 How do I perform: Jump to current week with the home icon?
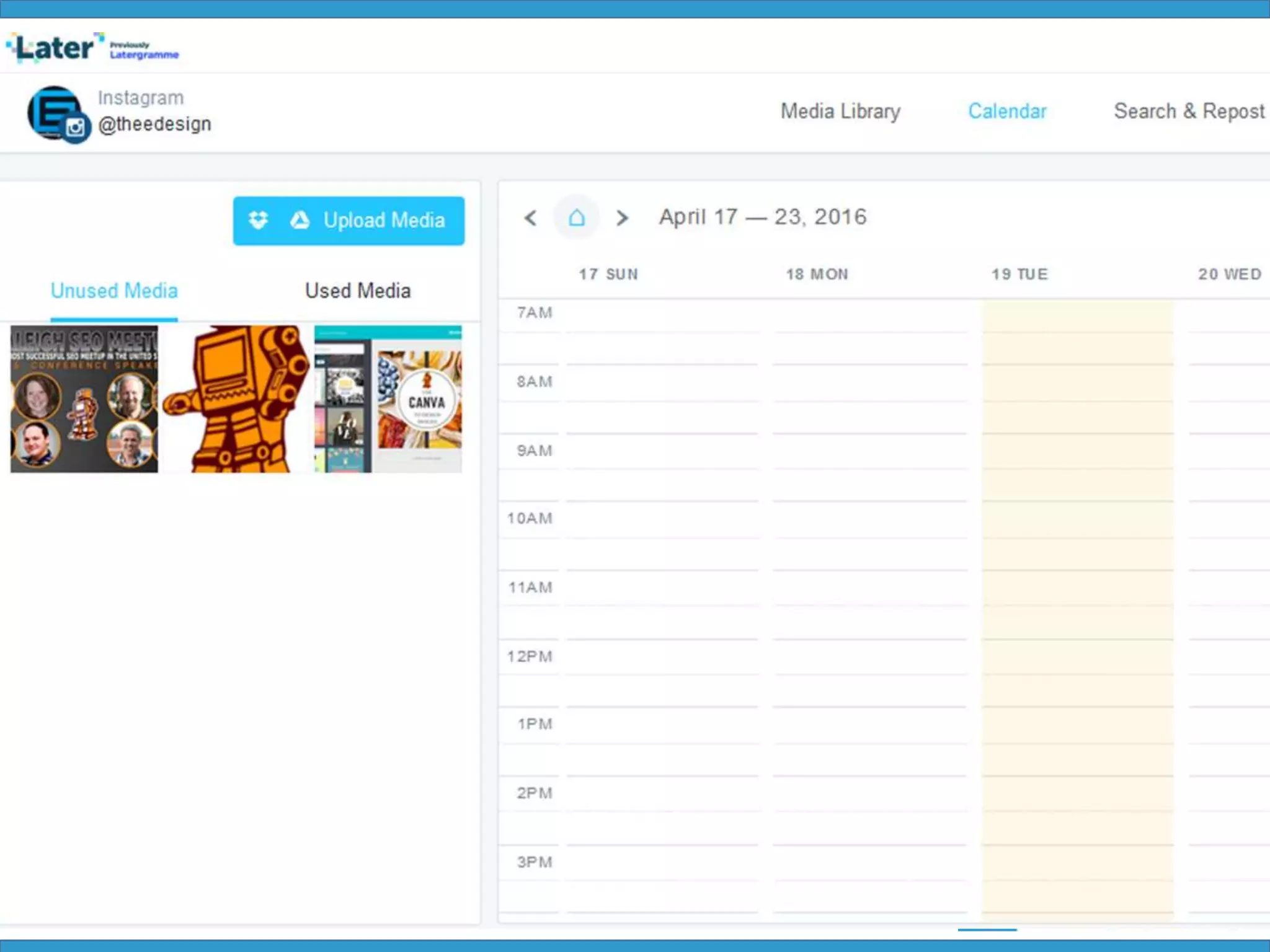pyautogui.click(x=577, y=218)
